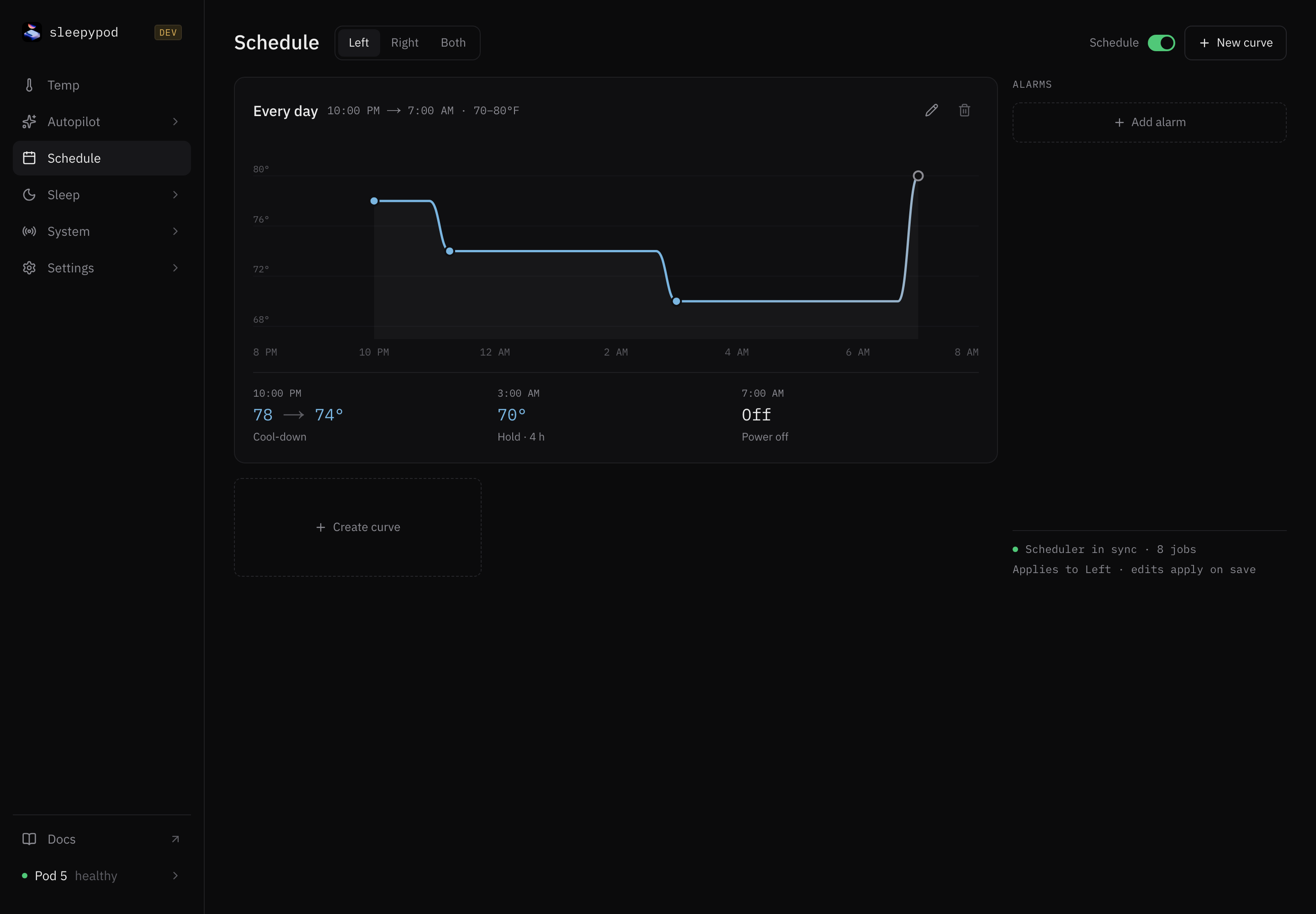The width and height of the screenshot is (1316, 914).
Task: Click the broadcast icon beside System
Action: click(x=29, y=231)
